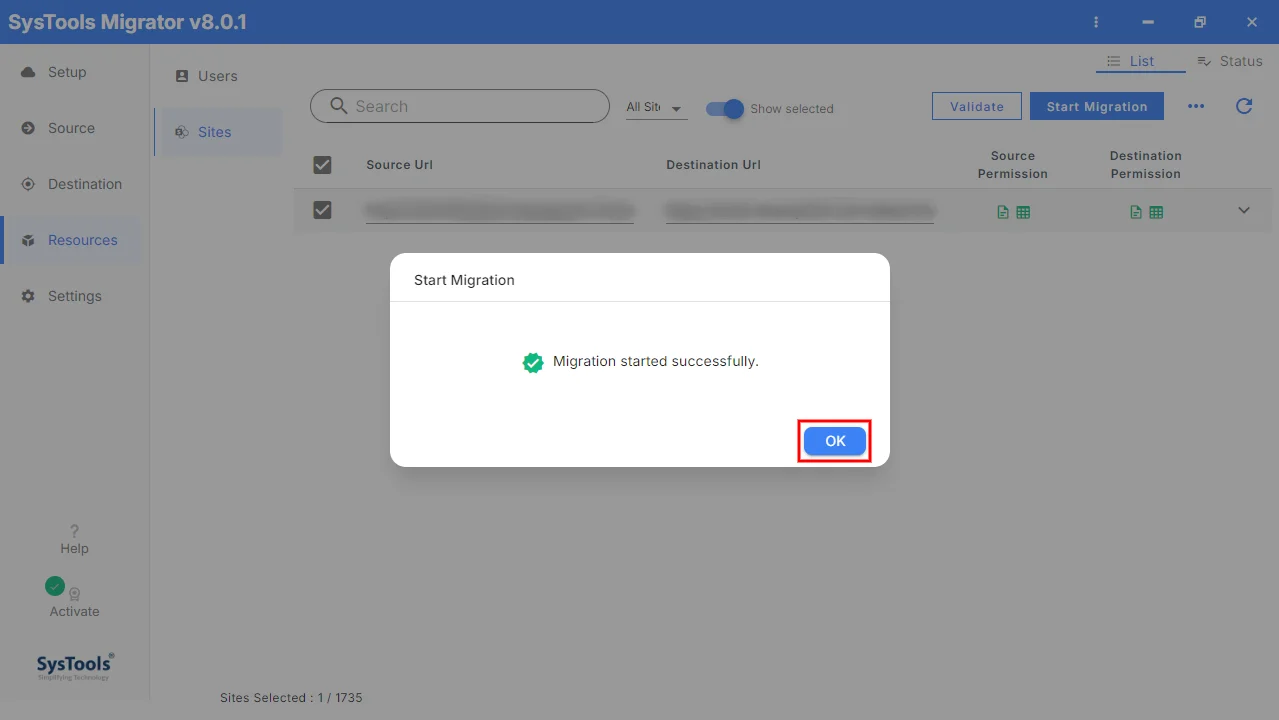Click the Source Permission table icon
This screenshot has width=1279, height=720.
1023,212
